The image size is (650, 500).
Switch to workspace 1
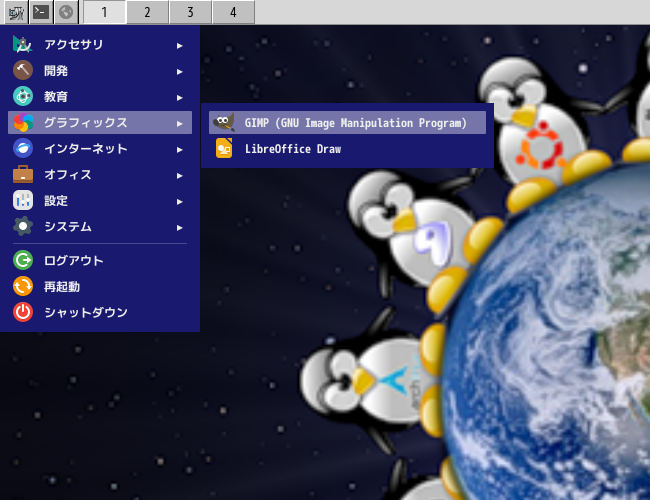tap(104, 12)
